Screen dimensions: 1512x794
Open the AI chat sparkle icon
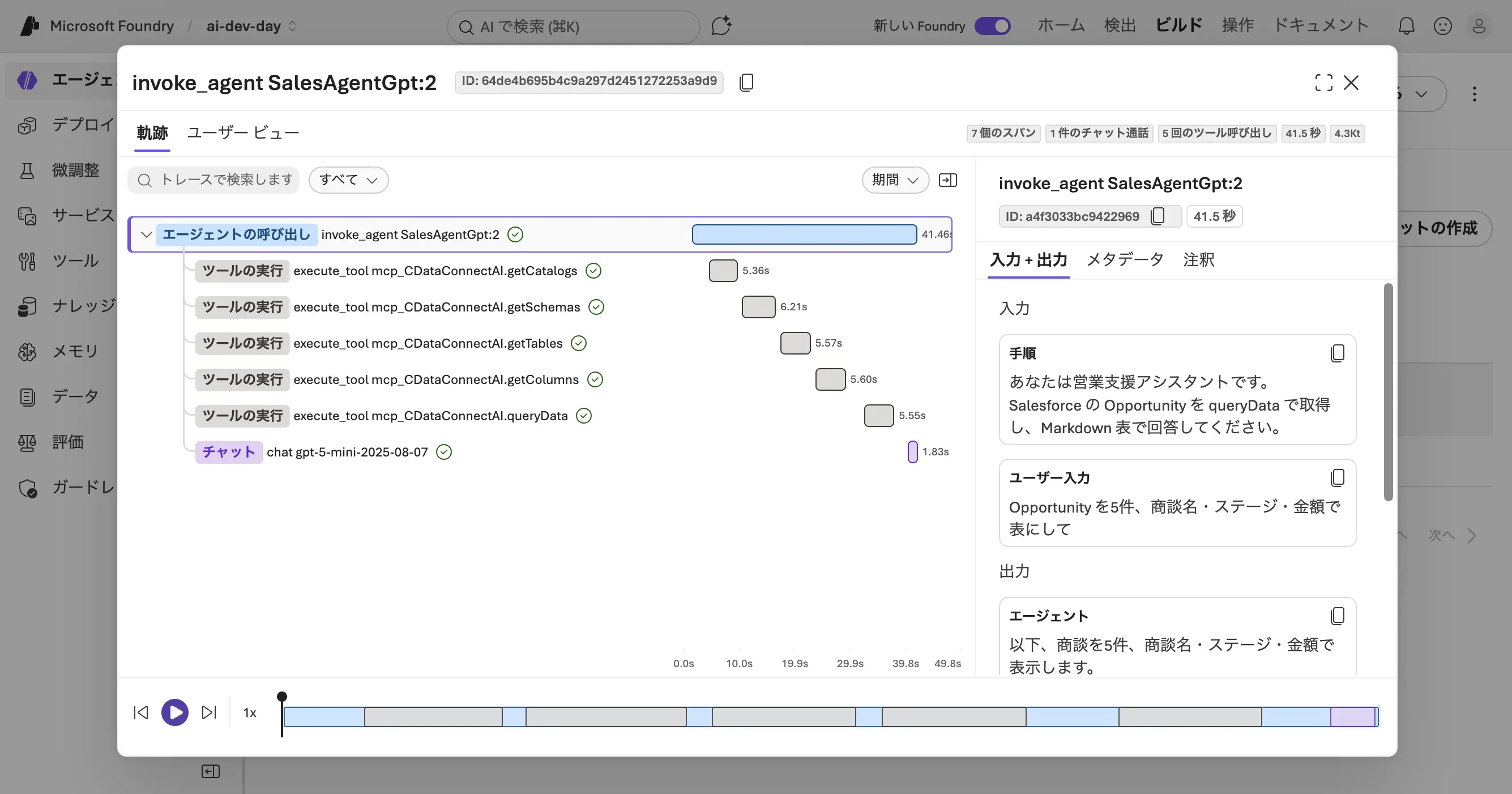[x=721, y=26]
